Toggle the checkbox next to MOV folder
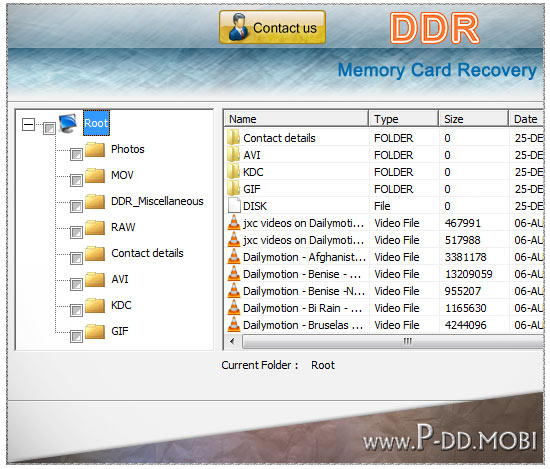550x469 pixels. [76, 181]
